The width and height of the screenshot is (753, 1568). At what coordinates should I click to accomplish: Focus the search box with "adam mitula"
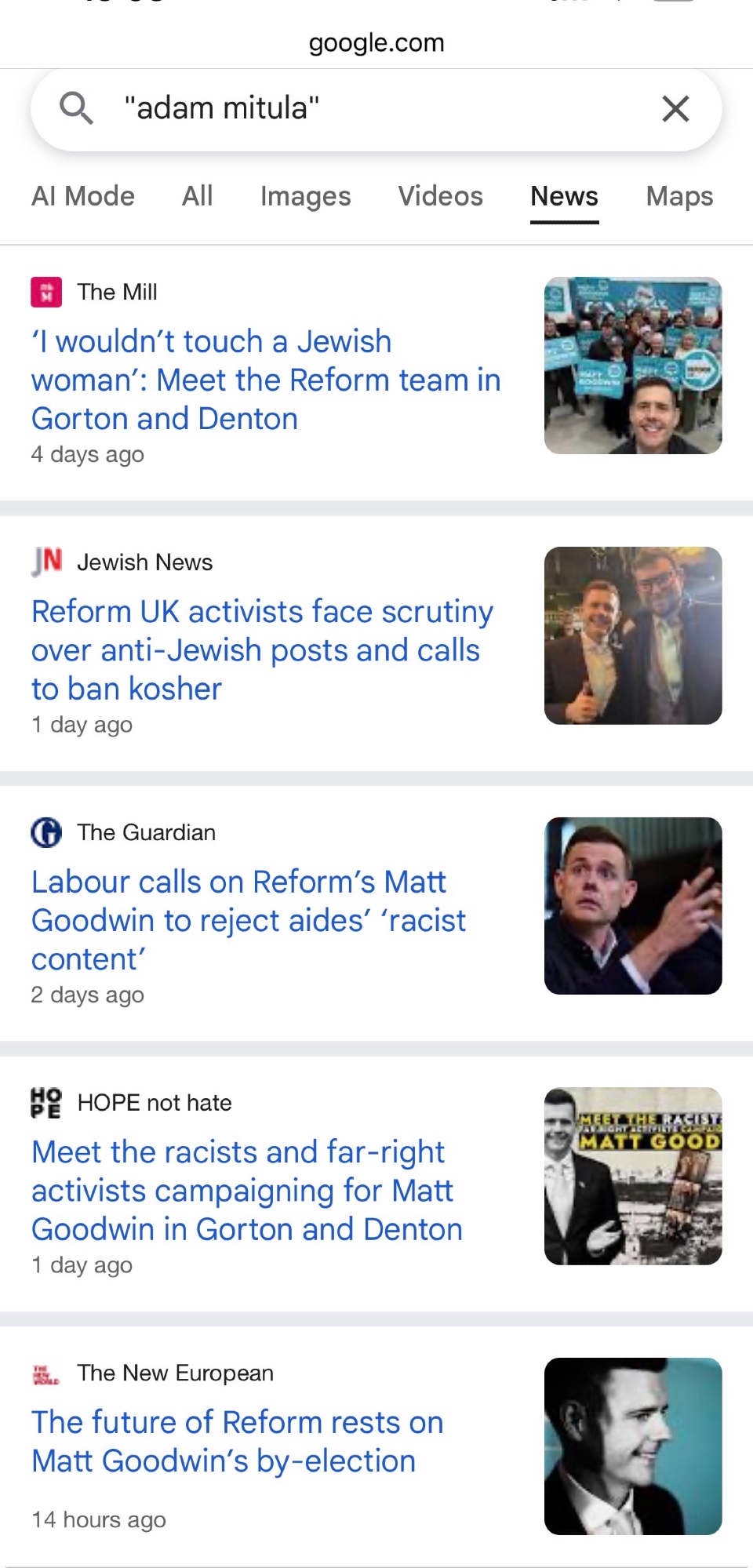(376, 108)
